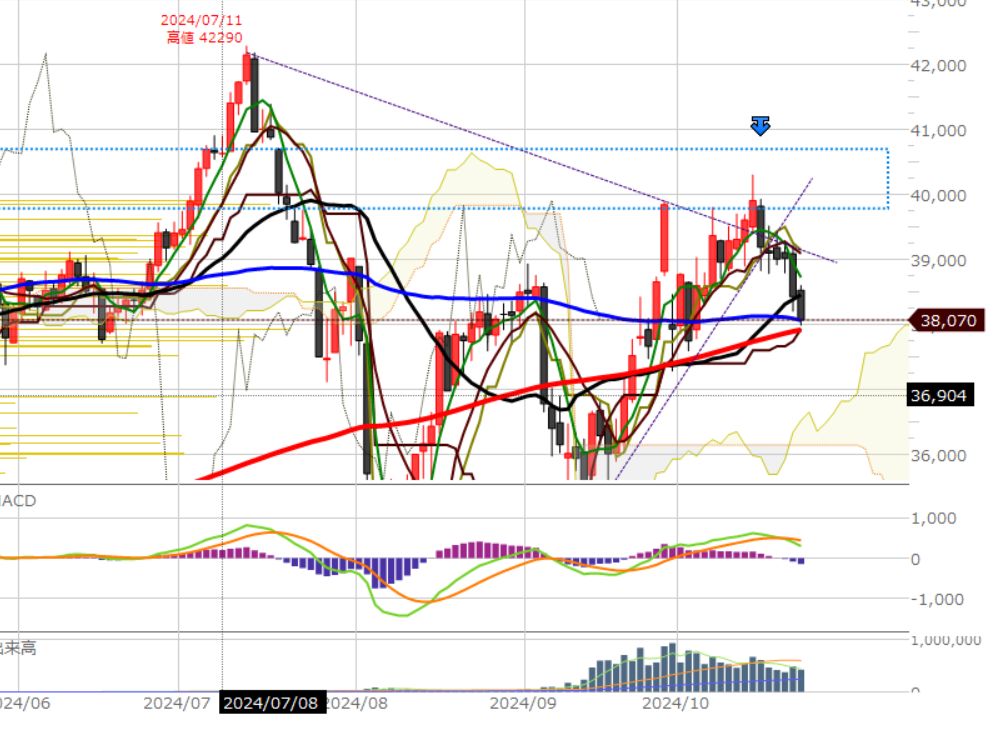
Task: Click the MACD 1,000 axis label
Action: tap(933, 518)
